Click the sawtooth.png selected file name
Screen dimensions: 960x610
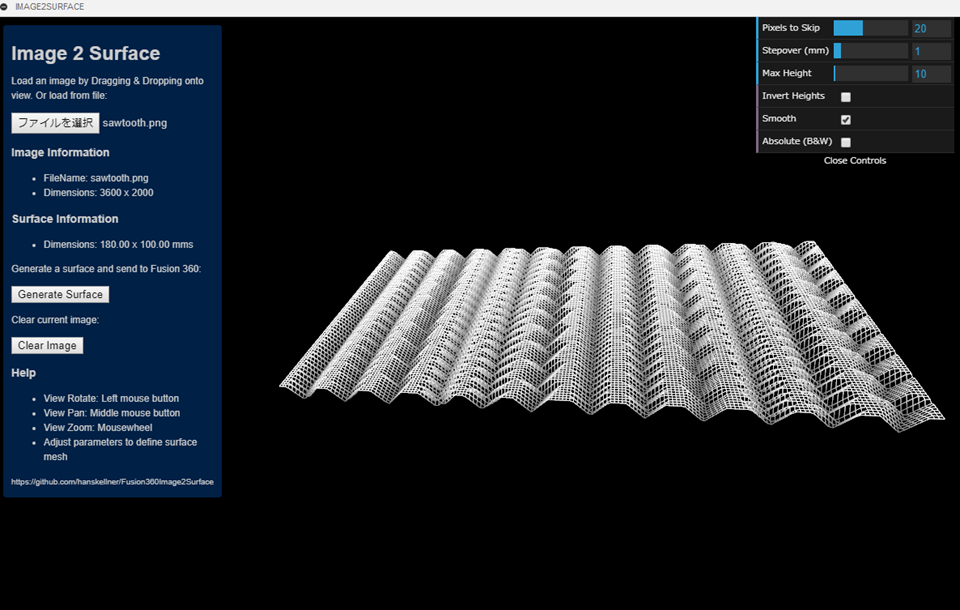click(x=135, y=123)
